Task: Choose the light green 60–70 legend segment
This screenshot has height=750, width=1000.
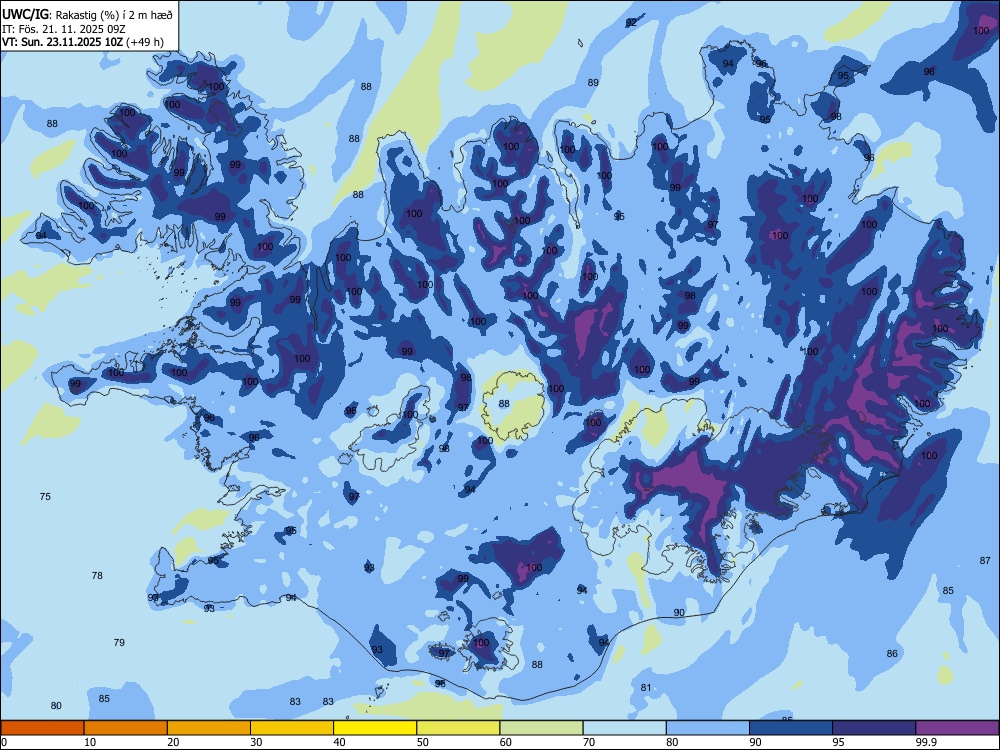Action: tap(541, 728)
